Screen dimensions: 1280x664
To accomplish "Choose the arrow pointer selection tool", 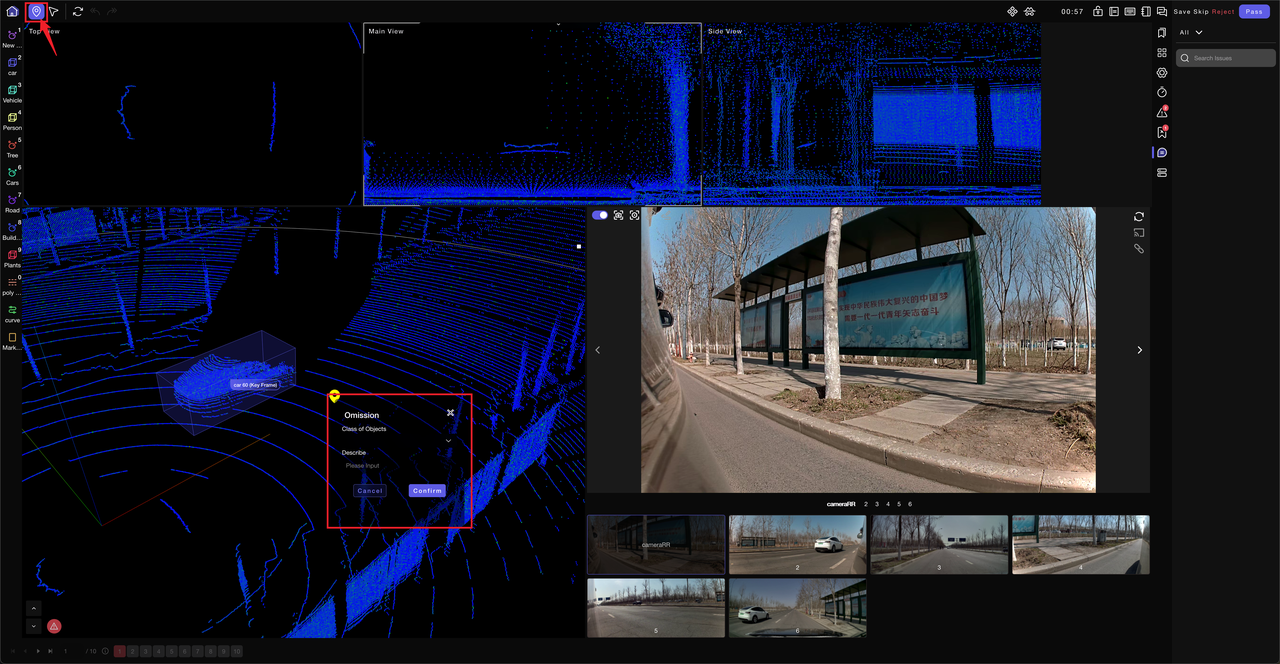I will [x=54, y=11].
